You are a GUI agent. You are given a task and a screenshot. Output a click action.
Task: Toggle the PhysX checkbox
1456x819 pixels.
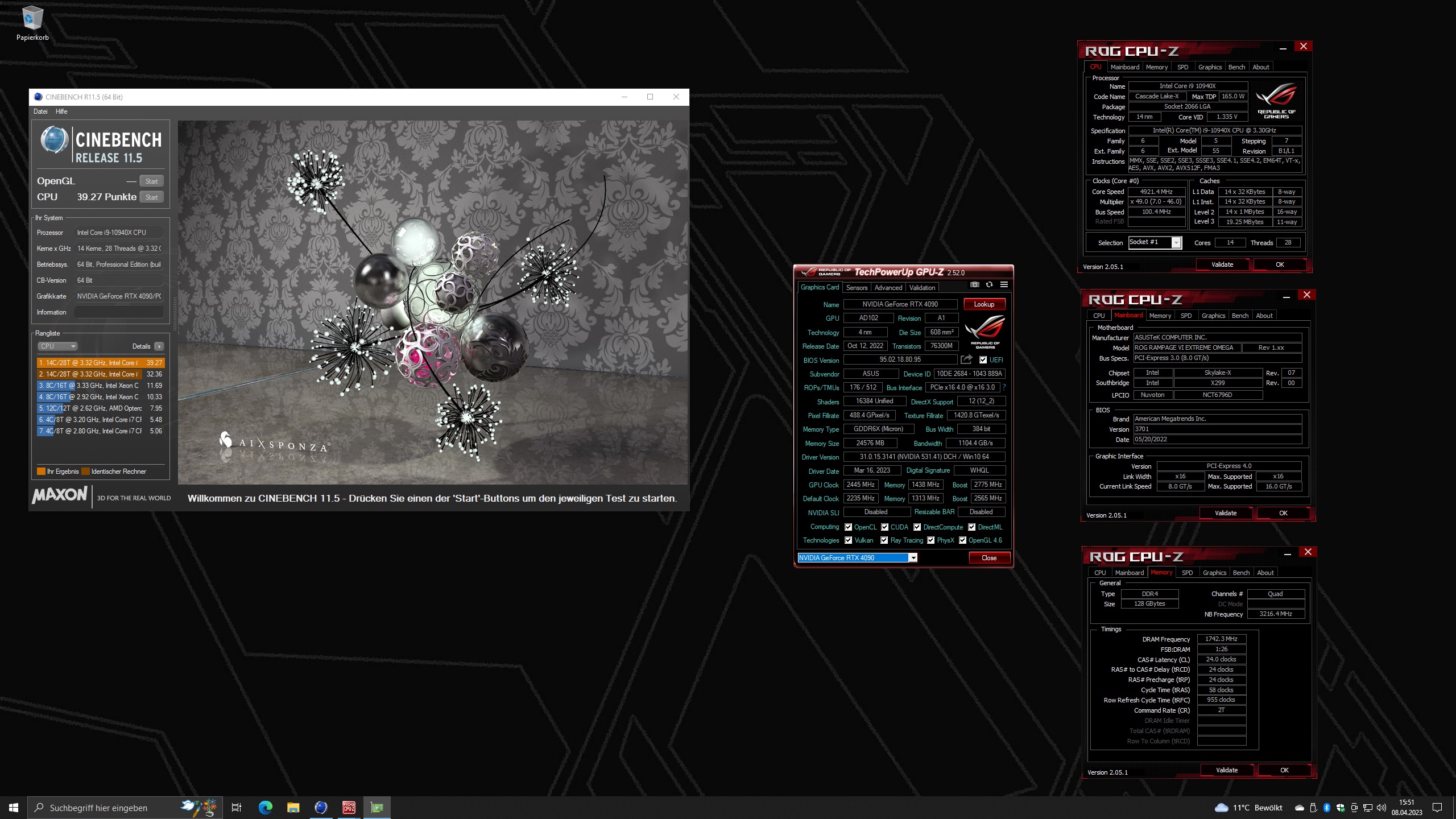pos(930,540)
